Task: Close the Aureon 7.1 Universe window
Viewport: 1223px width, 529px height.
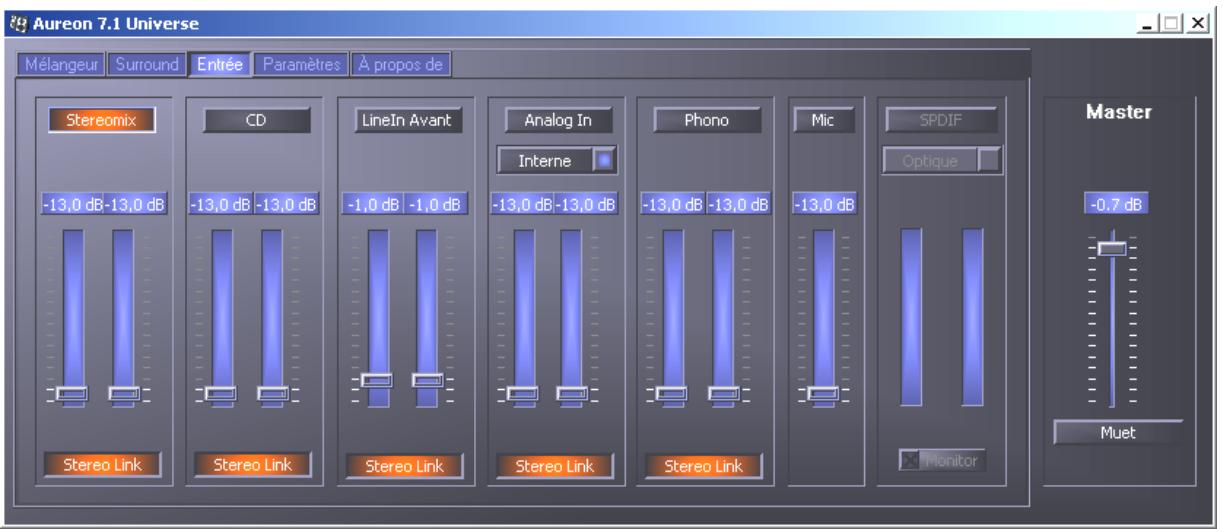Action: pyautogui.click(x=1199, y=23)
